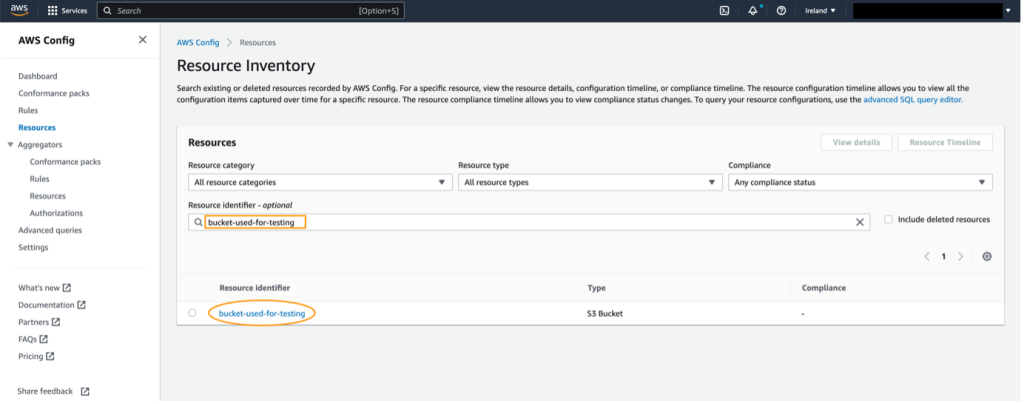Launch CloudShell from top bar icon
This screenshot has height=404, width=1024.
(x=724, y=10)
